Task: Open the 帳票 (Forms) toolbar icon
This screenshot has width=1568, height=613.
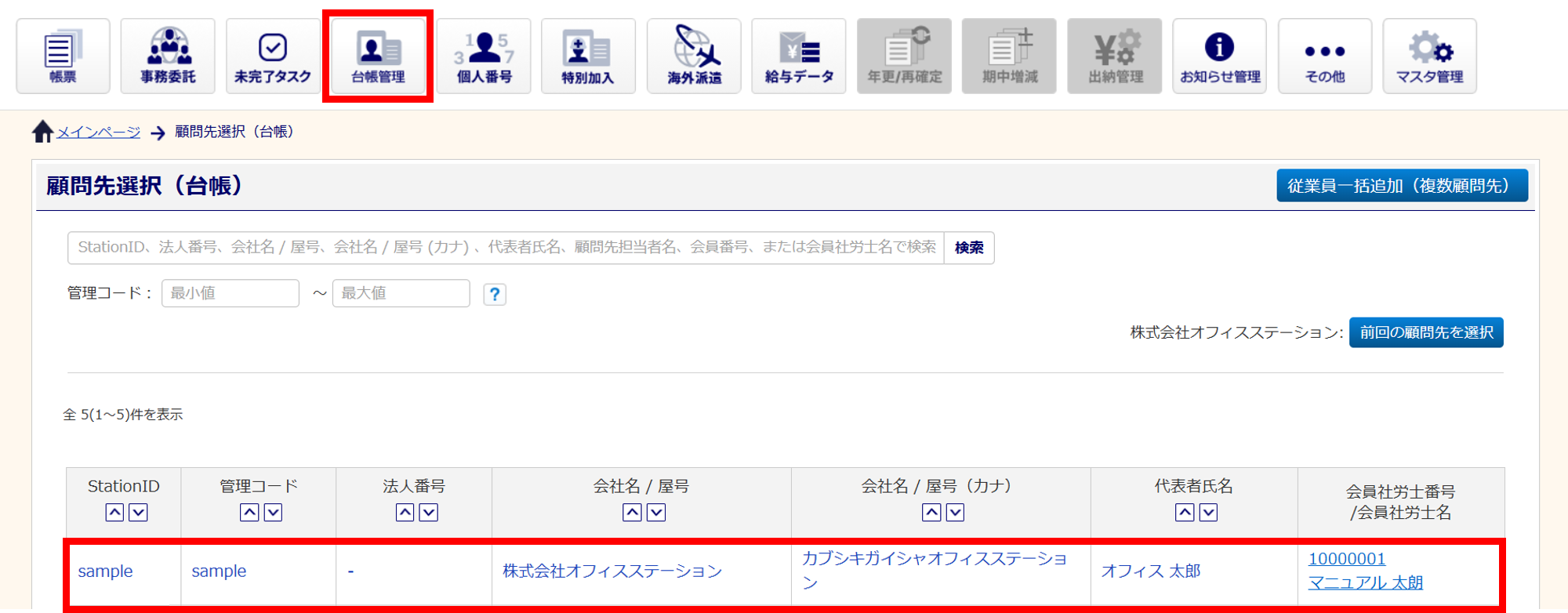Action: [x=63, y=56]
